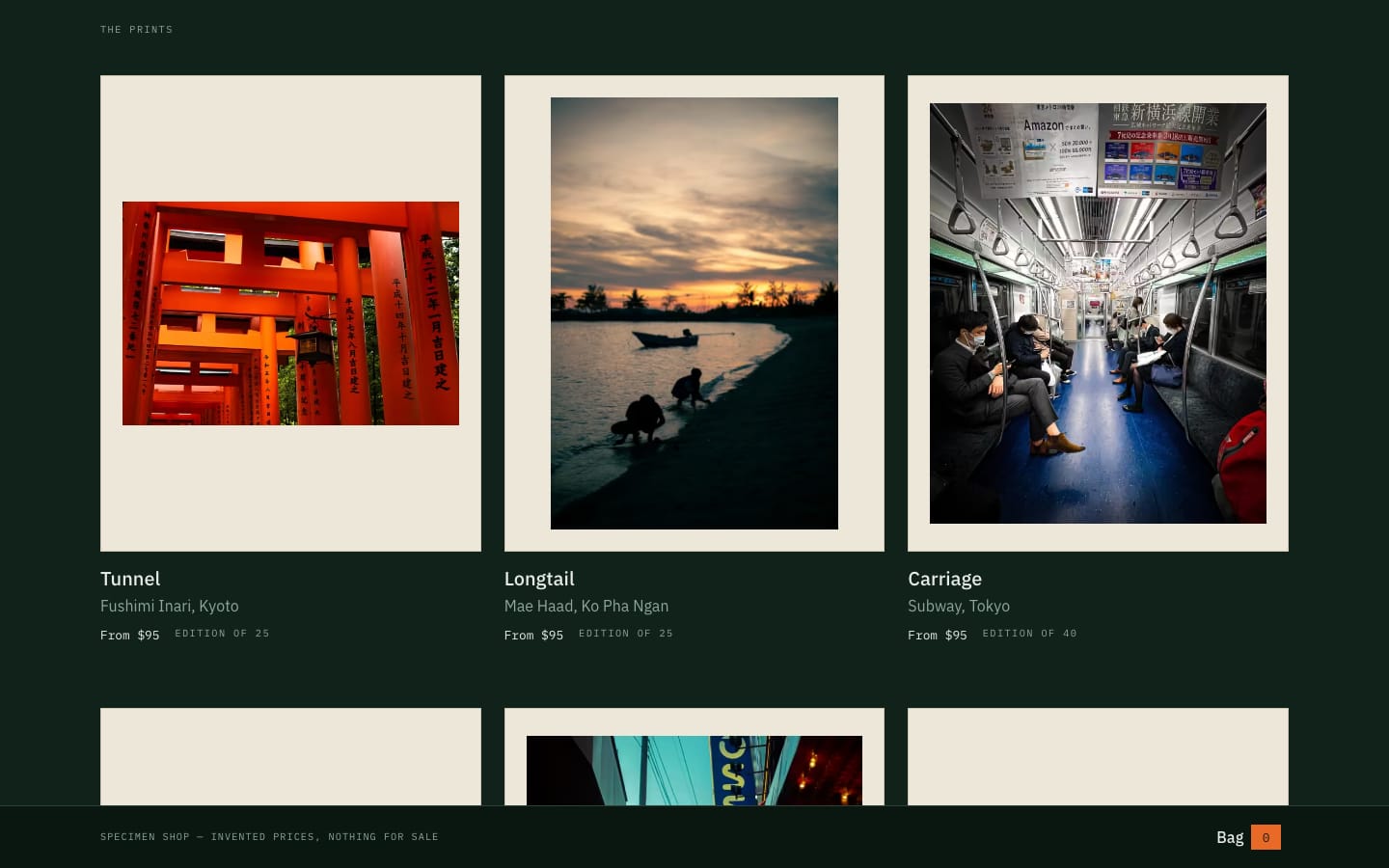The height and width of the screenshot is (868, 1389).
Task: Click THE PRINTS section heading
Action: [137, 30]
